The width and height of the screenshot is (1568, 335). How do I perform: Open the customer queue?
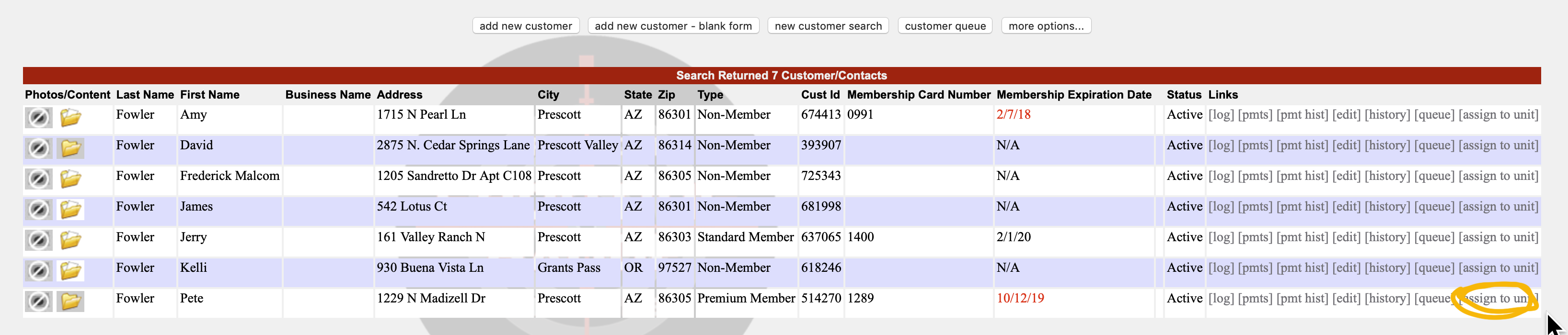point(945,26)
